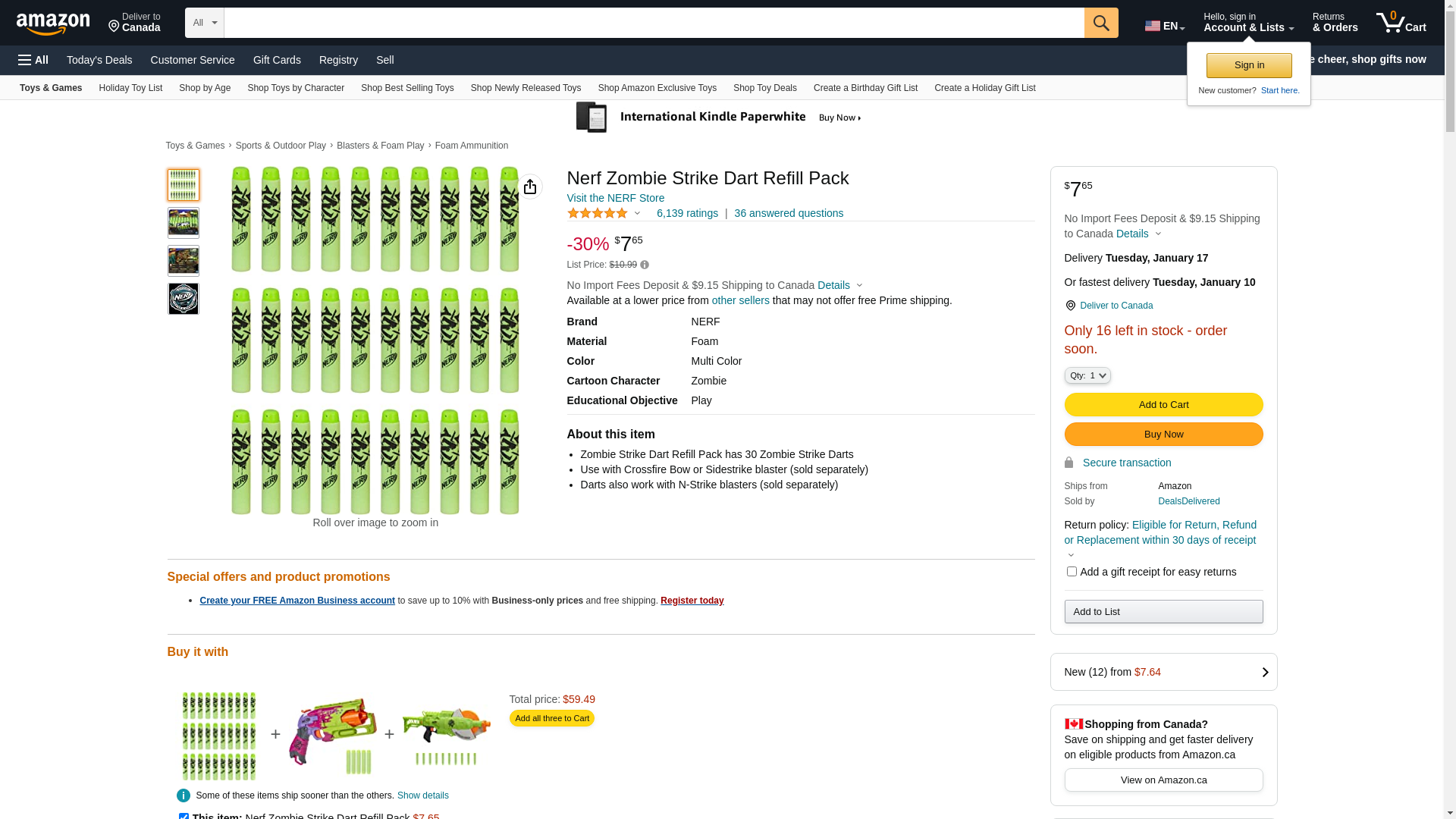Screen dimensions: 1456x819
Task: Click the Buy Now button
Action: point(1163,435)
